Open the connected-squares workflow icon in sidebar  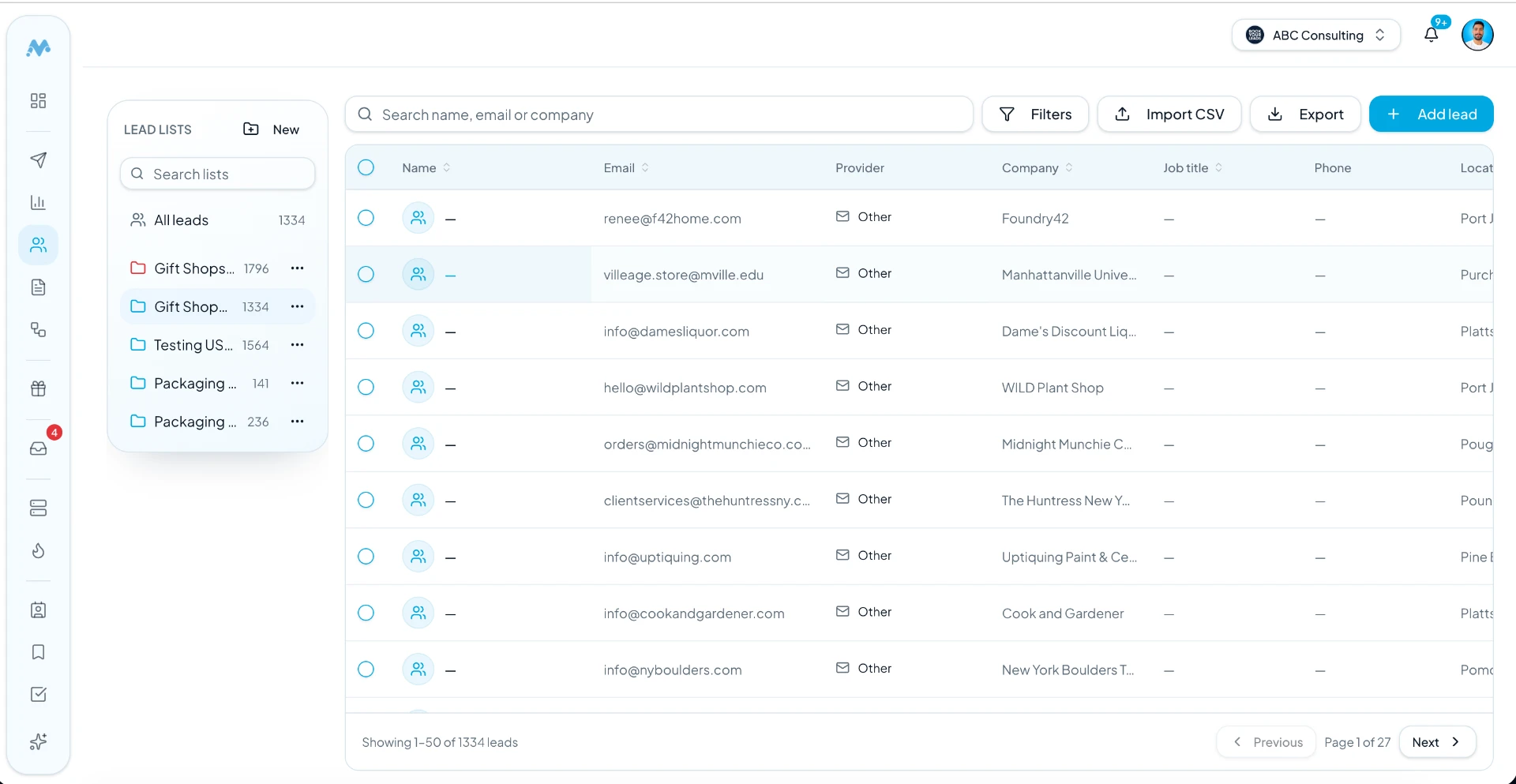pos(38,329)
